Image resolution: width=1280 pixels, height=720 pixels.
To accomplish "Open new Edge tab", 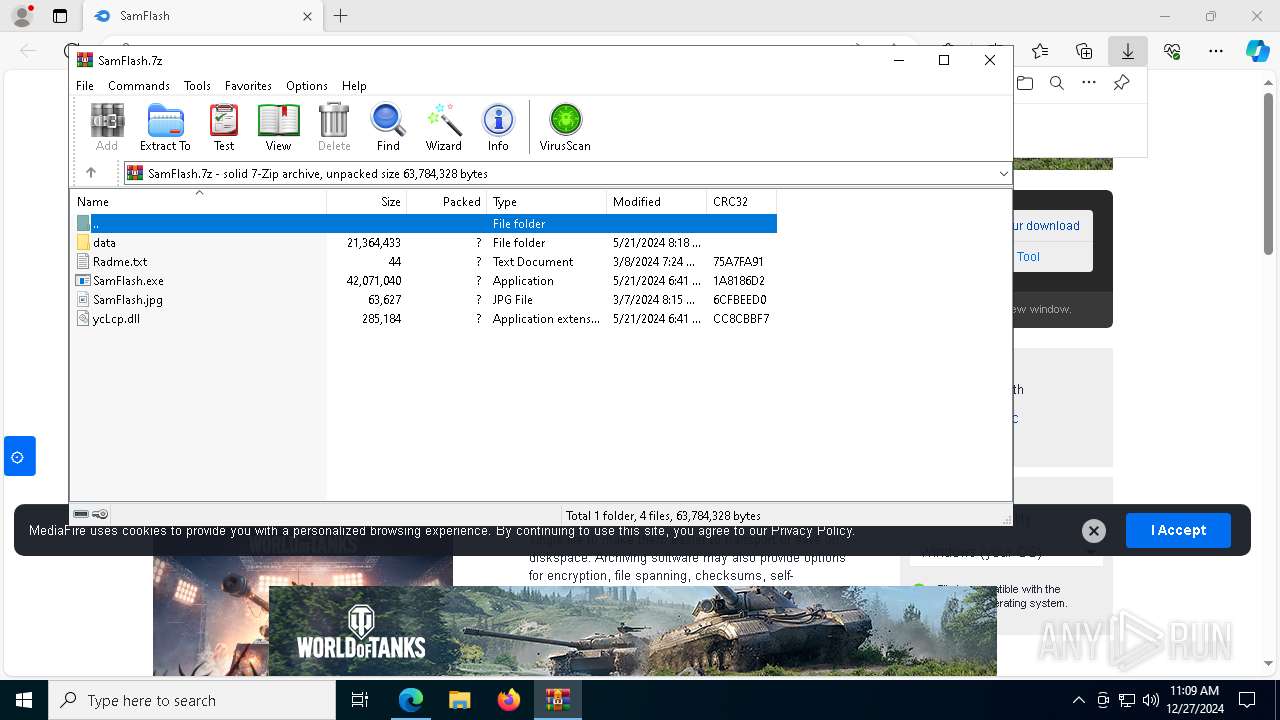I will [x=341, y=16].
